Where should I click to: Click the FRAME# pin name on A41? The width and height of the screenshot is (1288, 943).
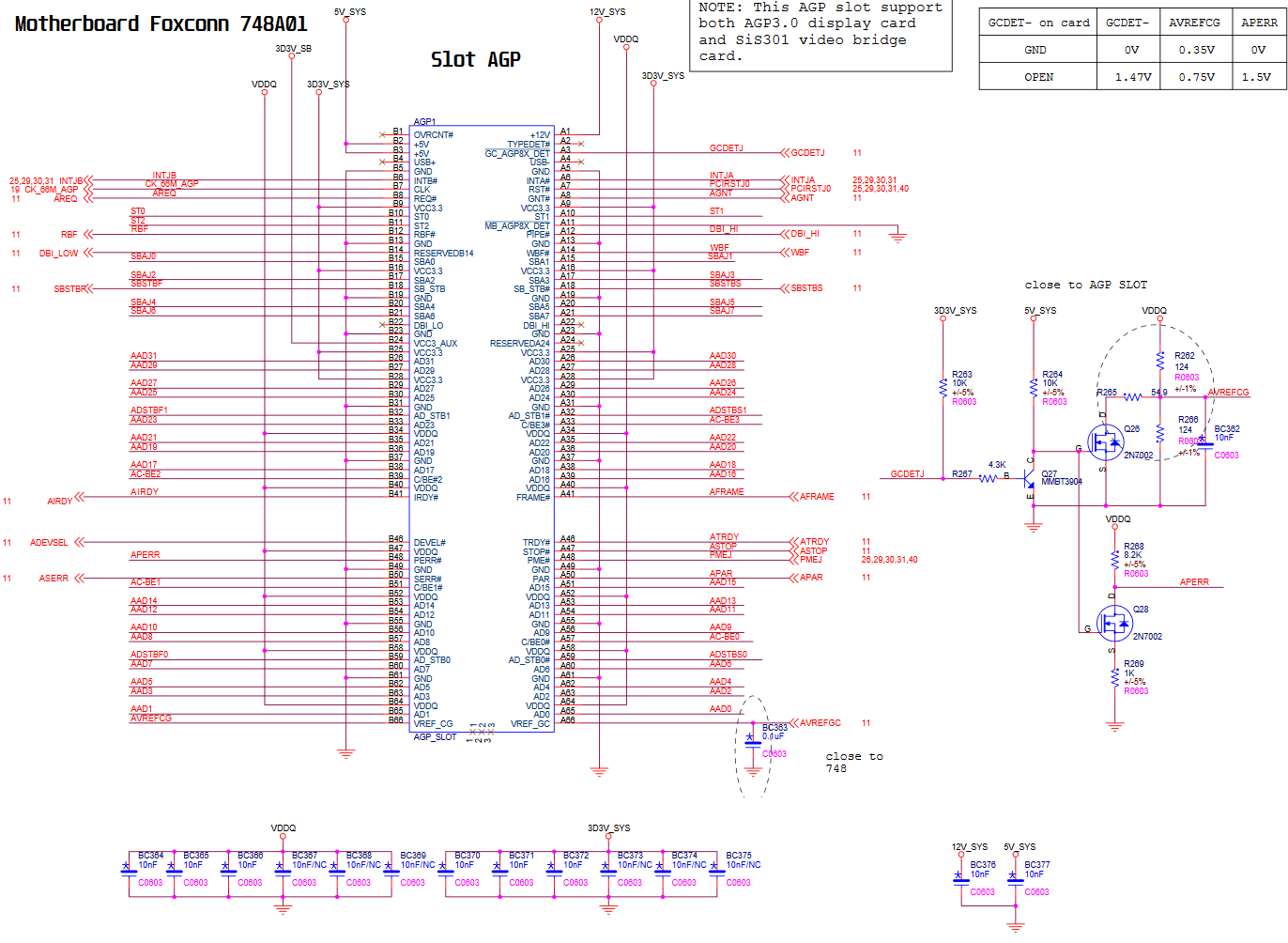click(533, 498)
